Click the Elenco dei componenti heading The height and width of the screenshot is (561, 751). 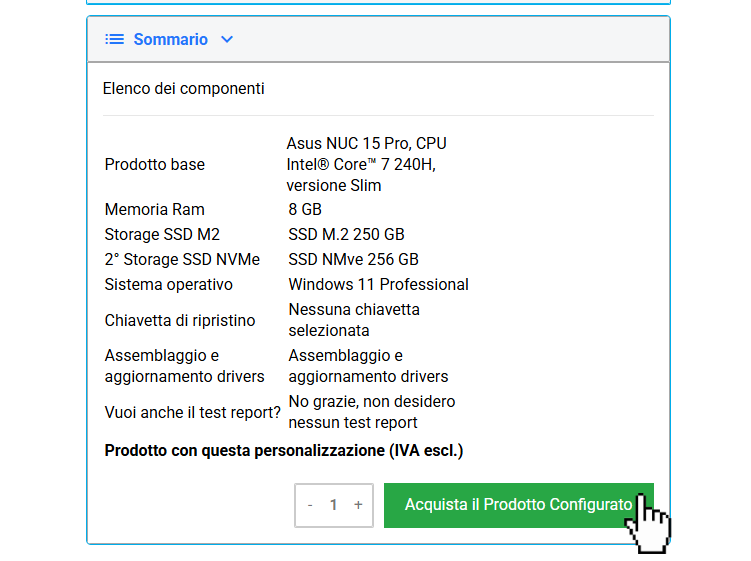(x=184, y=89)
